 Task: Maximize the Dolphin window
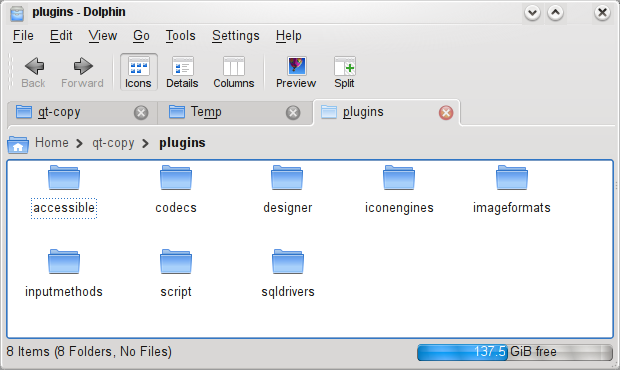click(556, 13)
